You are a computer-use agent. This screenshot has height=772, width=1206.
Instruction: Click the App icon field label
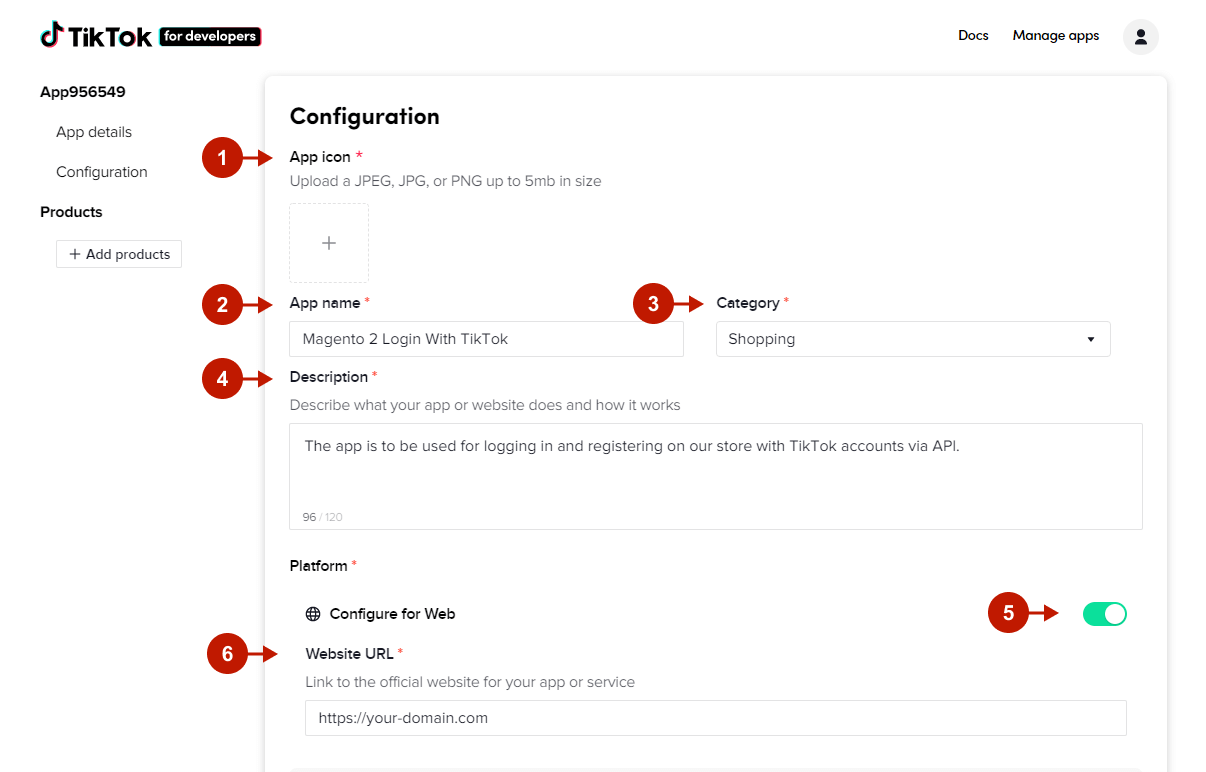tap(320, 157)
